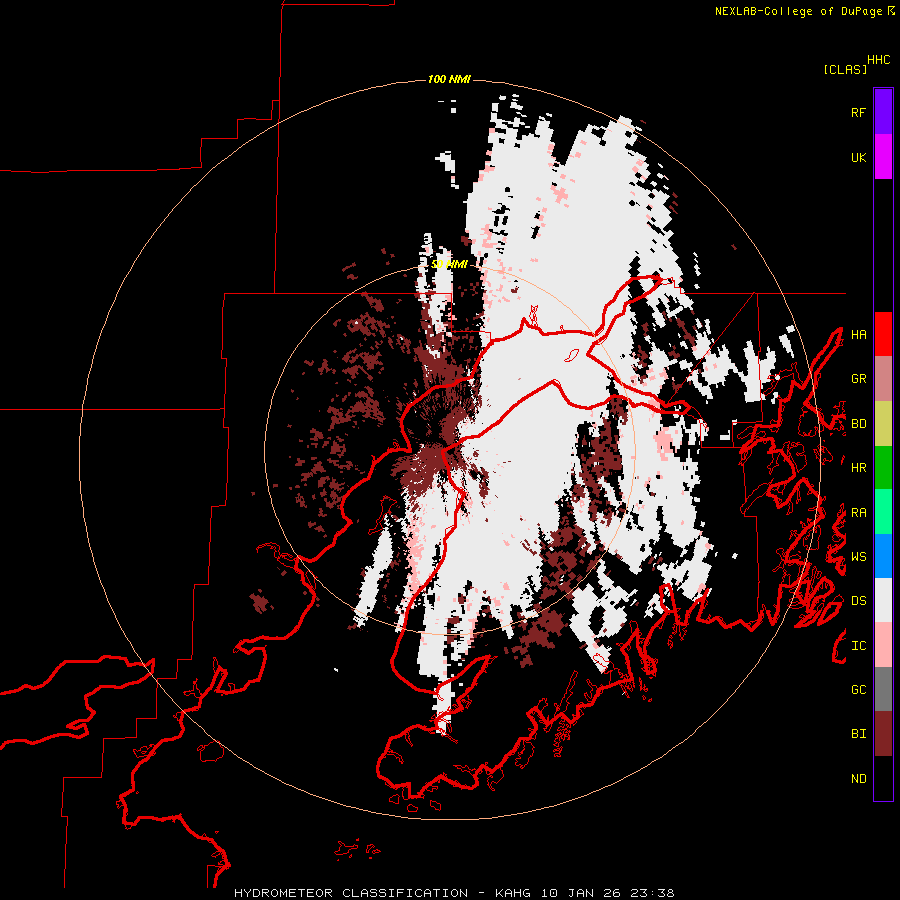Click the HR legend label
This screenshot has height=900, width=900.
[858, 468]
